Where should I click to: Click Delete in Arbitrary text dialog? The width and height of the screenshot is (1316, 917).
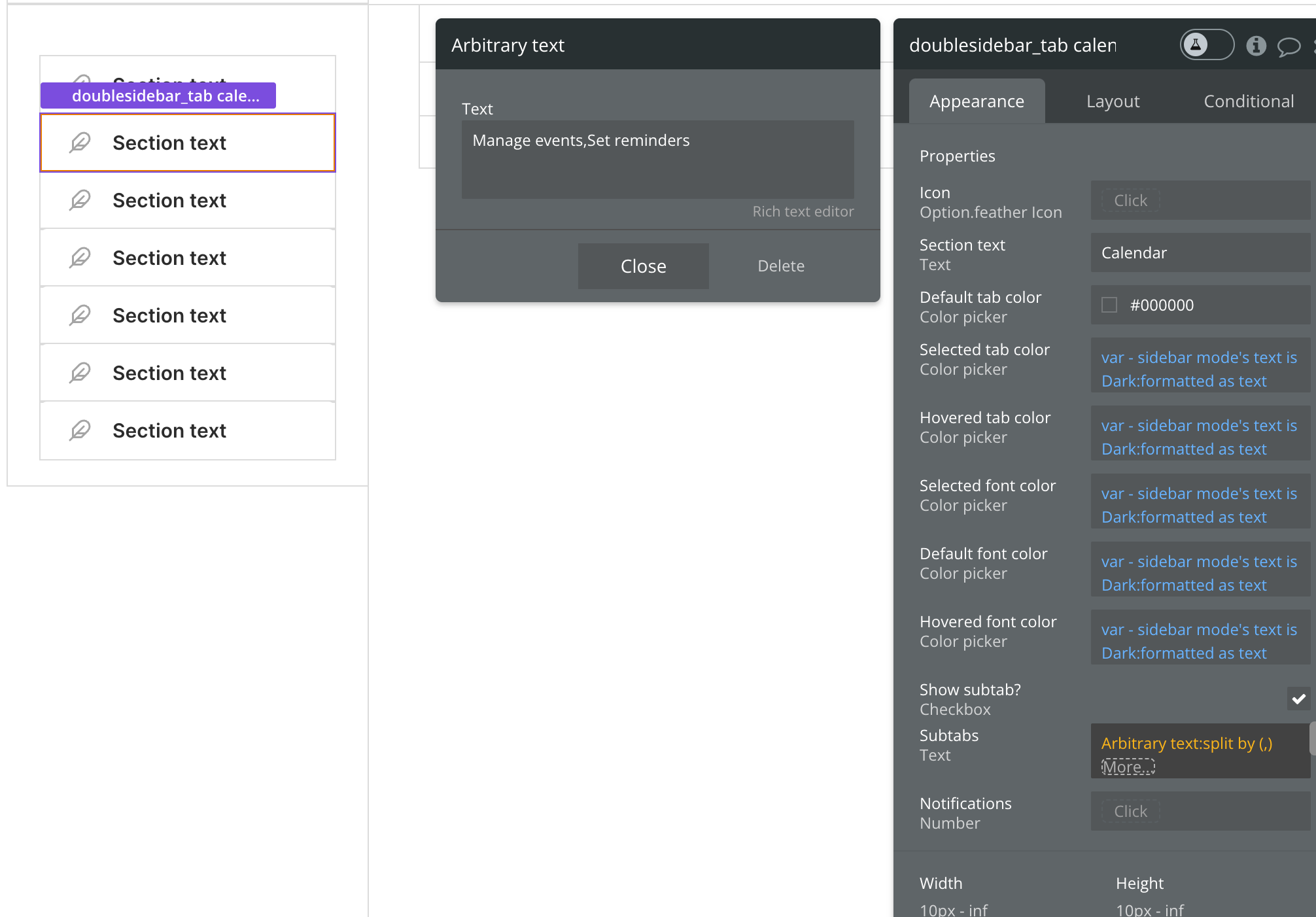pos(780,266)
